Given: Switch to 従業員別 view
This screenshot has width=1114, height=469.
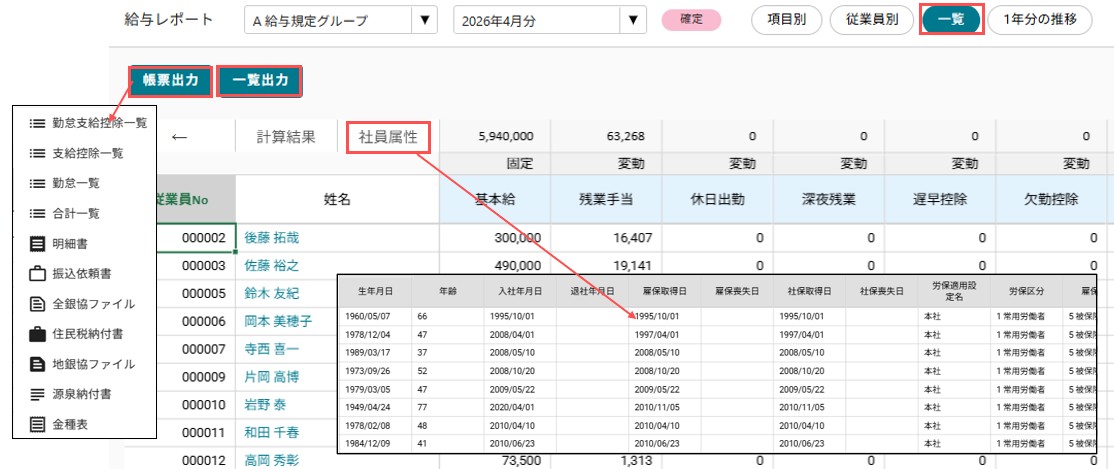Looking at the screenshot, I should 872,20.
